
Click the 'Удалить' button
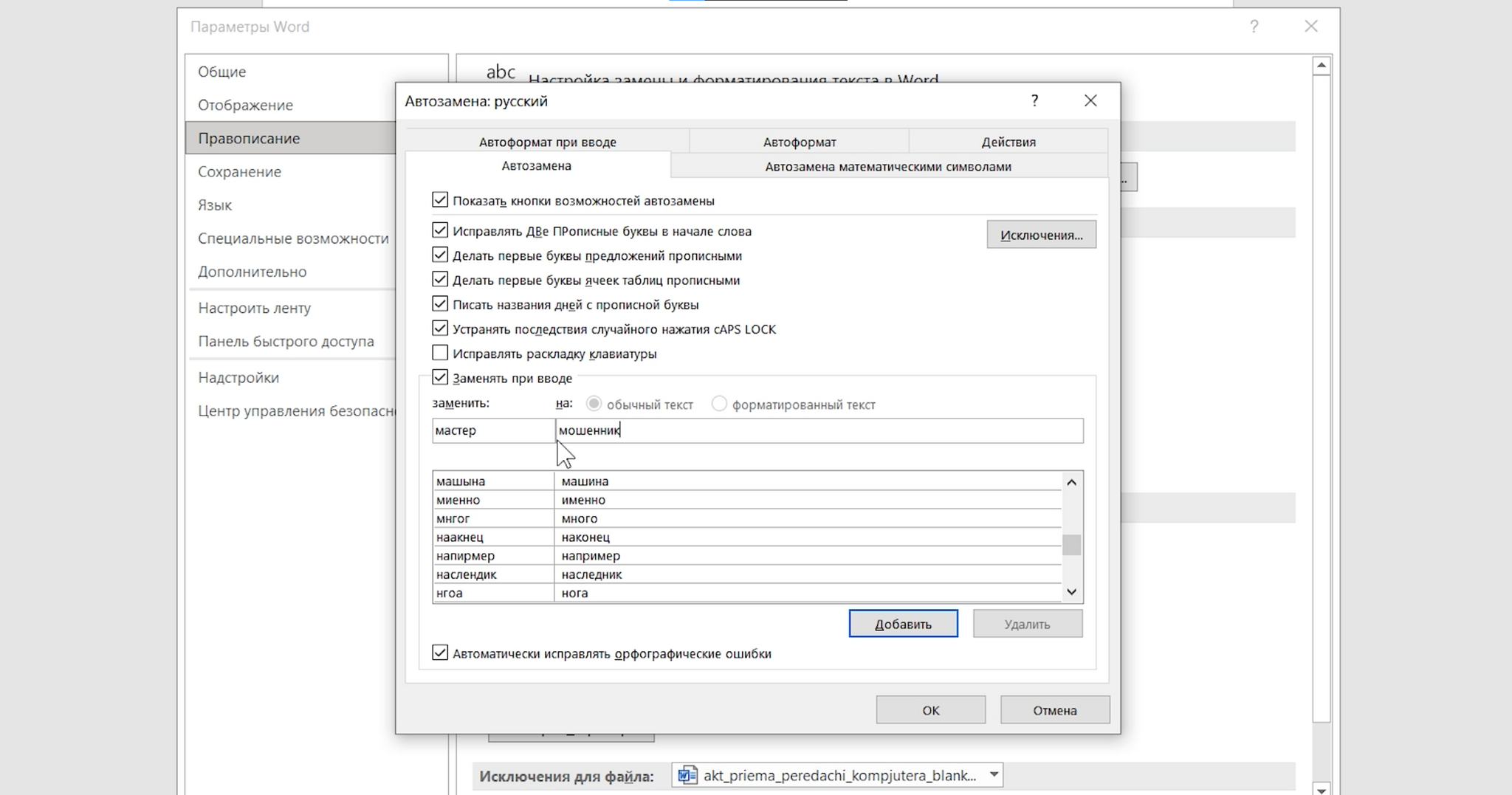(x=1027, y=624)
